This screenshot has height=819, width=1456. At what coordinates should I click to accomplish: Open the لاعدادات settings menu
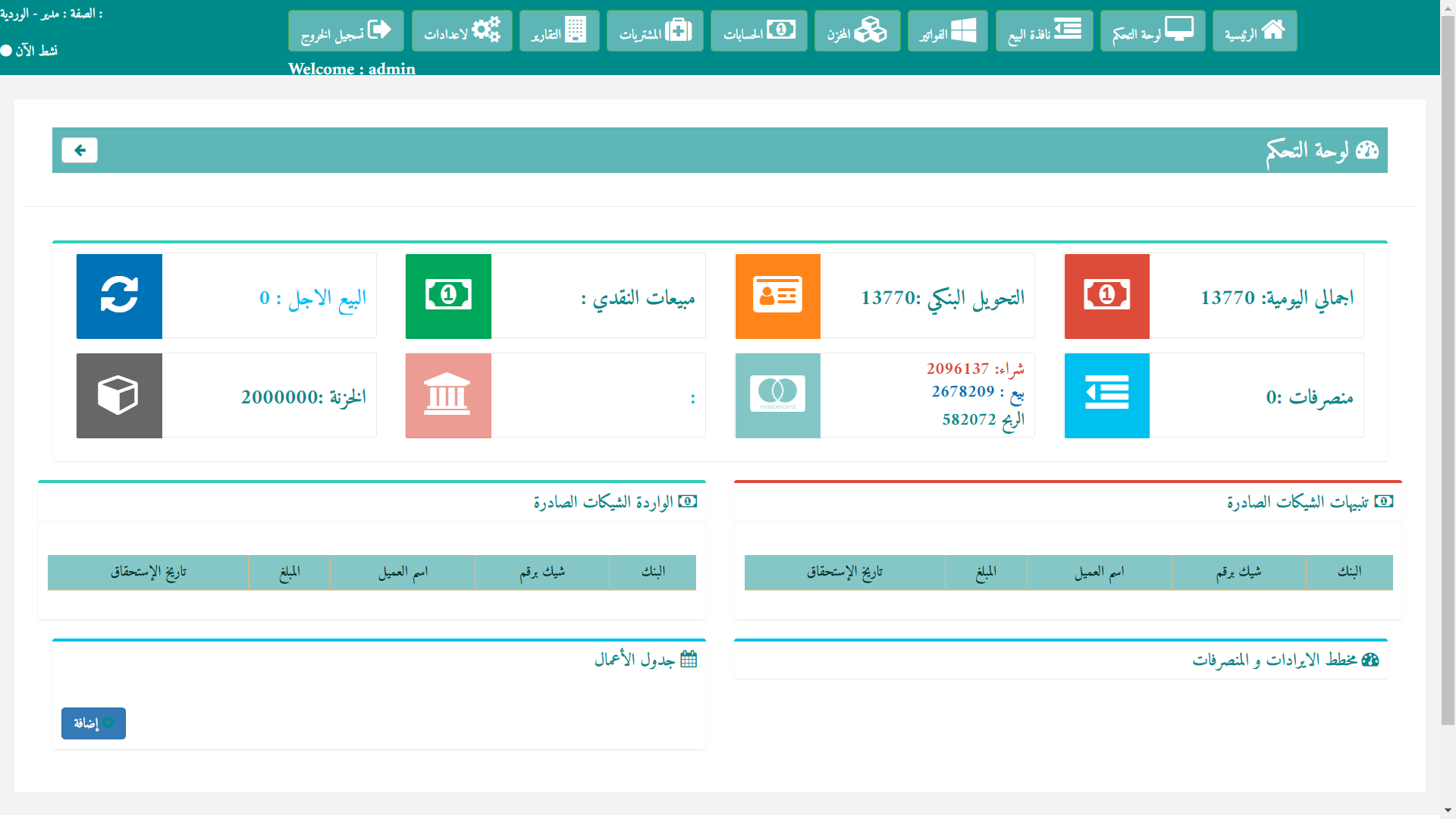click(462, 31)
